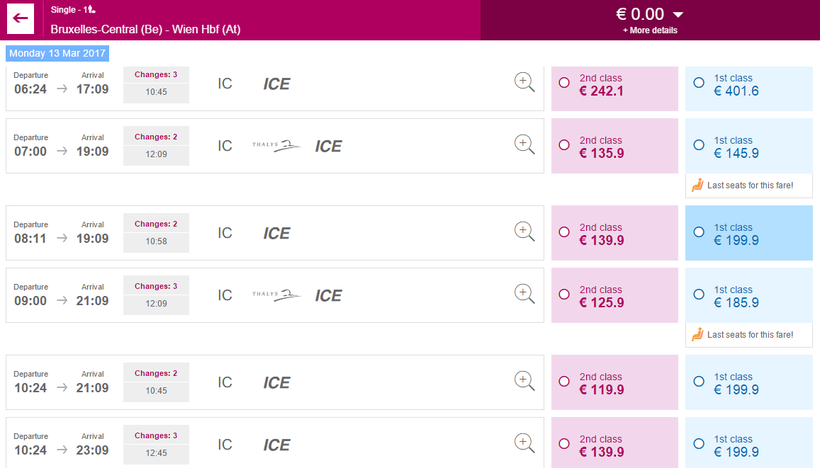The image size is (820, 468).
Task: Open details magnifier for 08:11 departure
Action: [524, 232]
